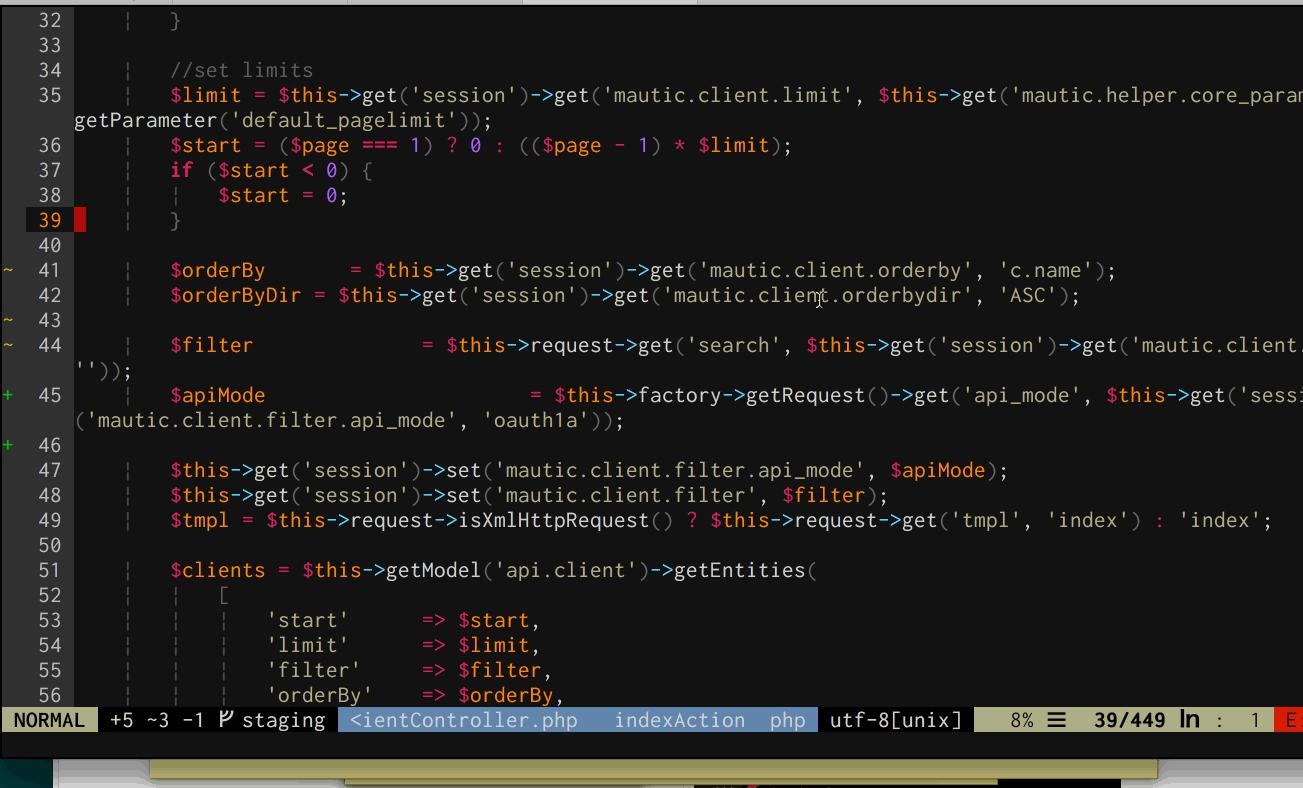Image resolution: width=1303 pixels, height=788 pixels.
Task: Select the ientController.php filename segment
Action: [465, 719]
